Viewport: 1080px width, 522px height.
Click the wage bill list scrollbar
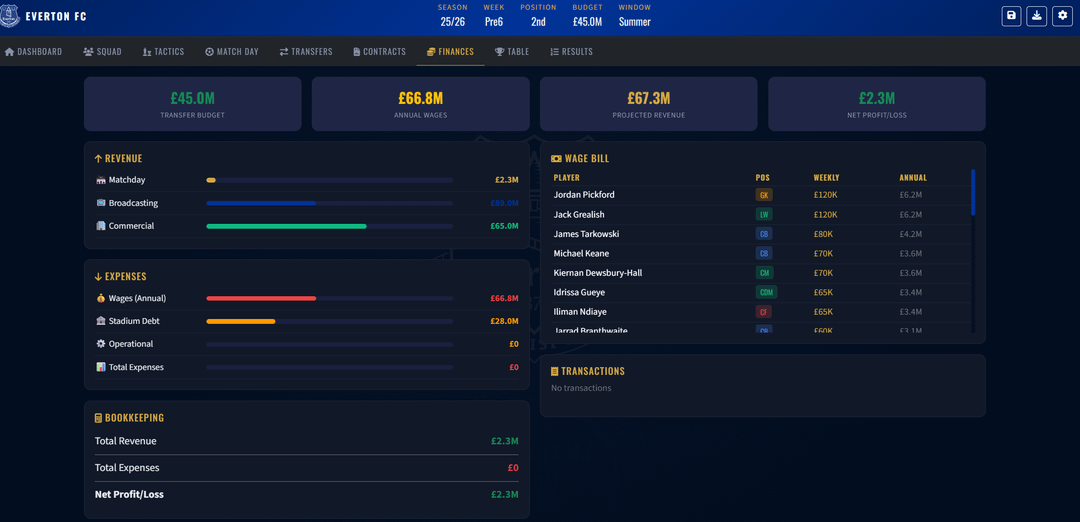click(973, 192)
